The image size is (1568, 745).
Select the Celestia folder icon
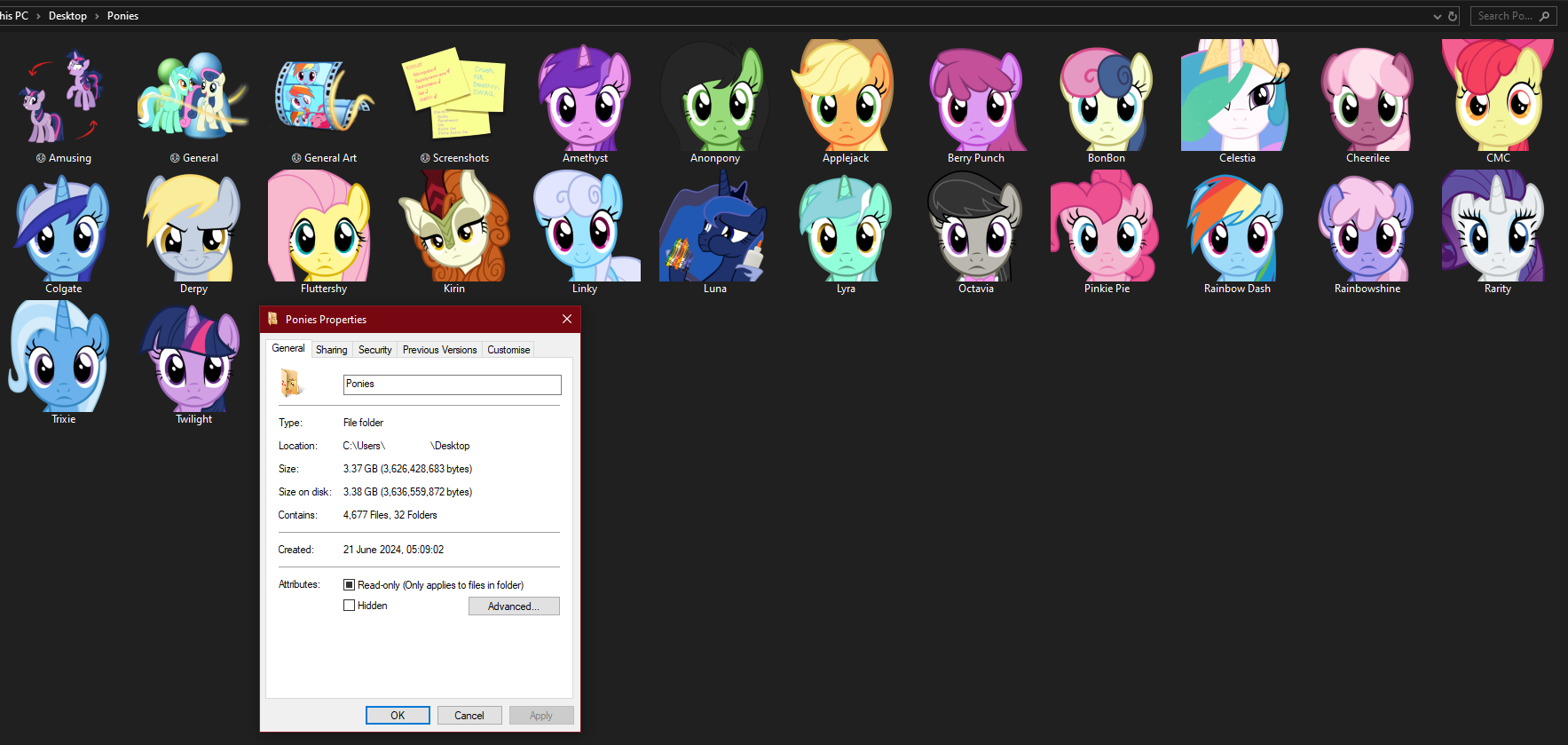pyautogui.click(x=1237, y=95)
